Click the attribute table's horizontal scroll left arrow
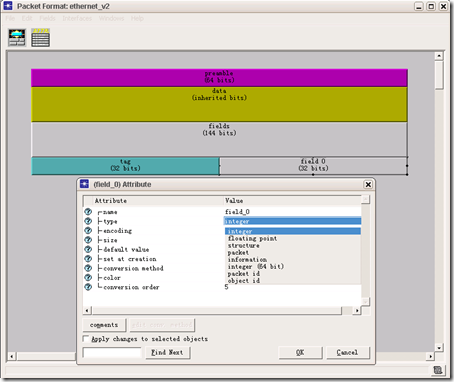The image size is (454, 382). tap(87, 311)
